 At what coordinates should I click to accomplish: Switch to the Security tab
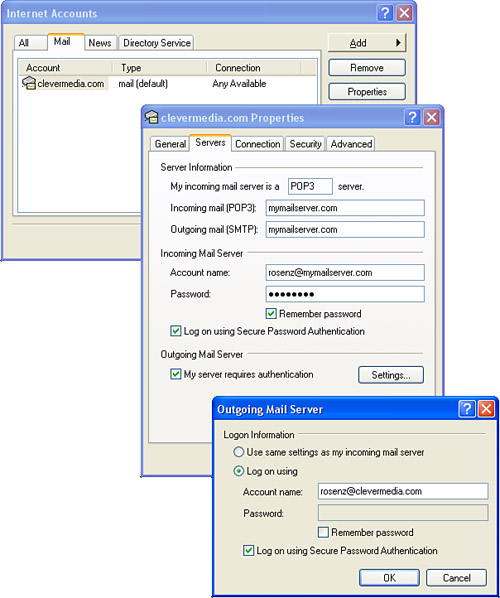pyautogui.click(x=305, y=144)
